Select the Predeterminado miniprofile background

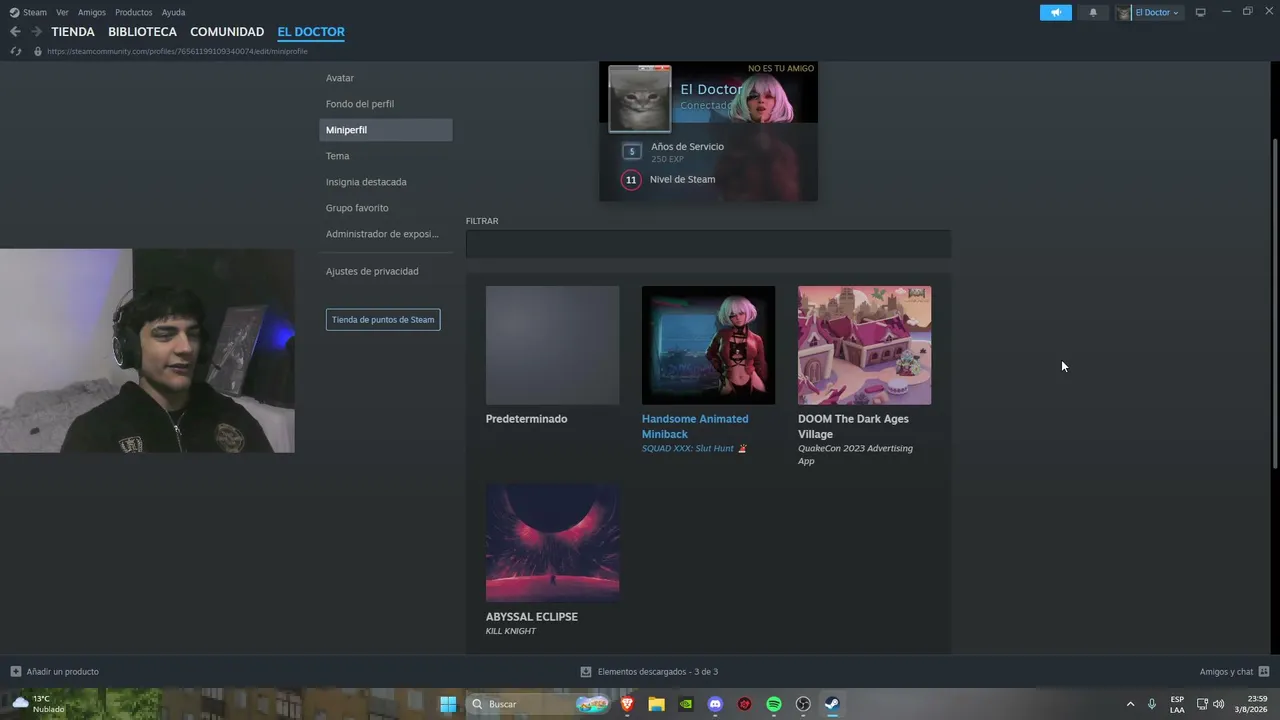(552, 346)
